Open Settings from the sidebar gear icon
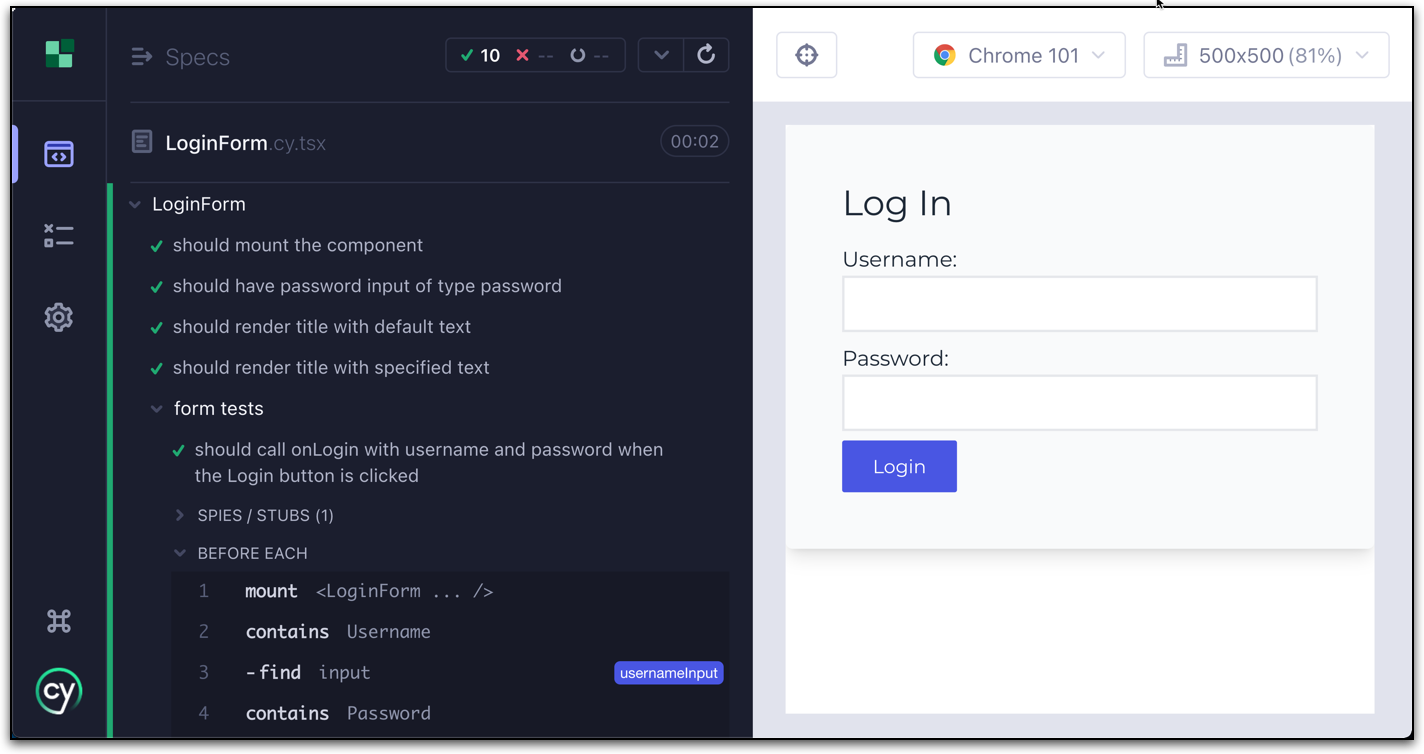Viewport: 1424px width, 754px height. [58, 317]
